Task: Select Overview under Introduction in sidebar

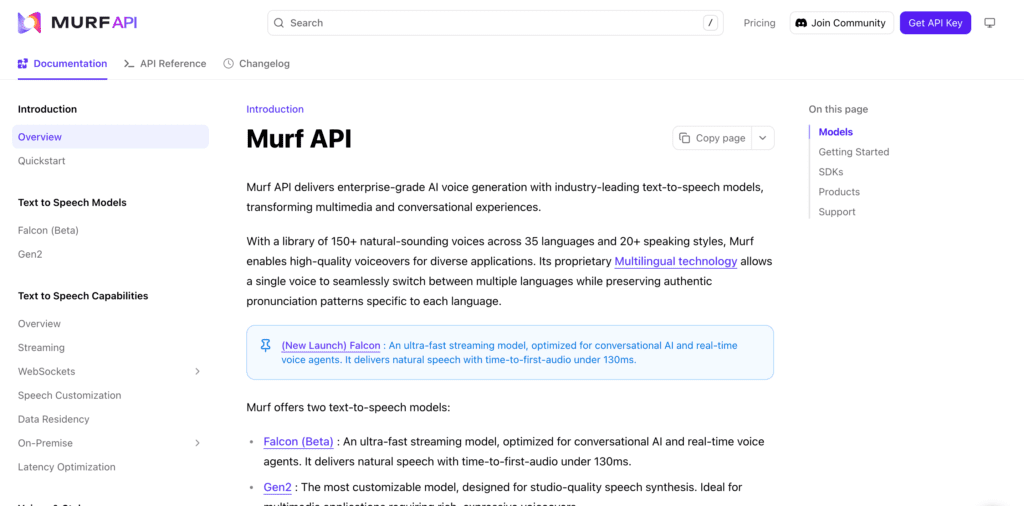Action: pos(110,137)
